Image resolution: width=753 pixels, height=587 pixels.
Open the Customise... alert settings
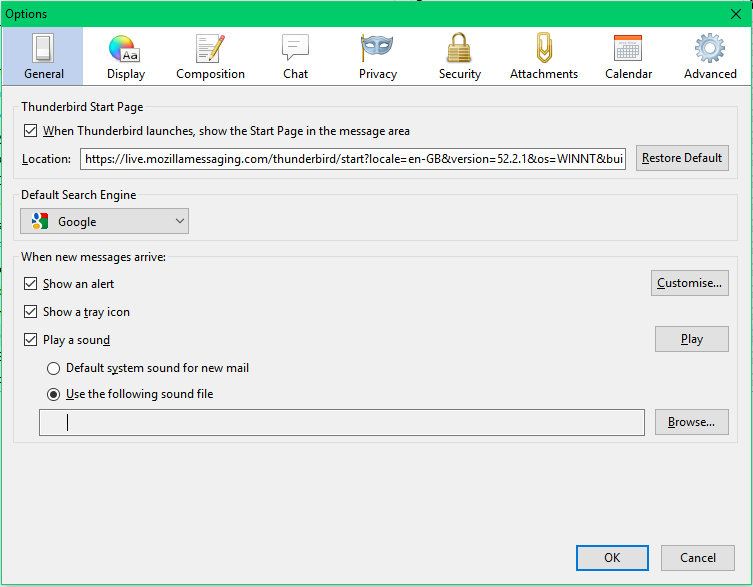point(690,283)
